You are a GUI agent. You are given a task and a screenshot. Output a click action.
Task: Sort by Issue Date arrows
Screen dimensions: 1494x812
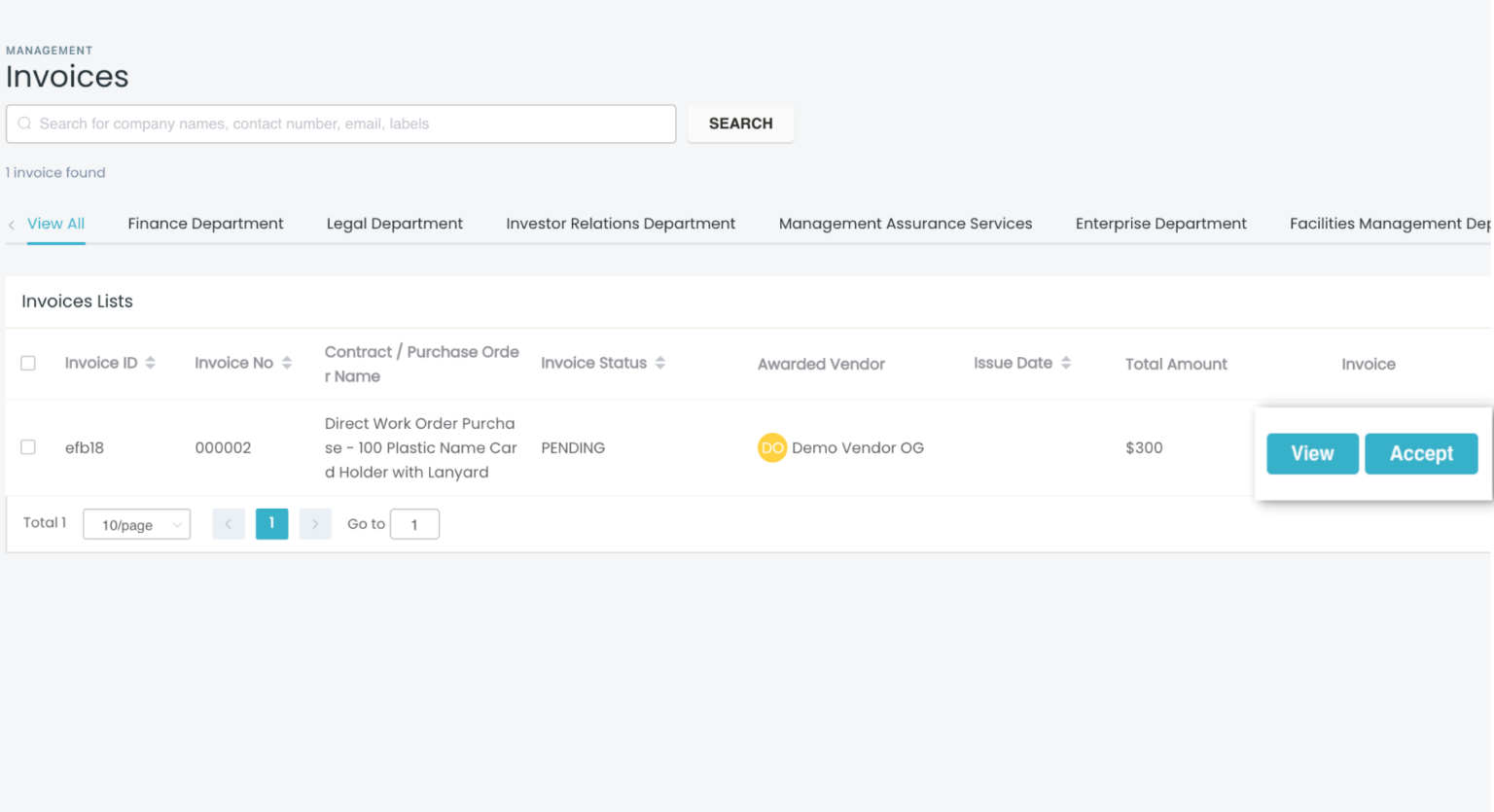point(1066,363)
